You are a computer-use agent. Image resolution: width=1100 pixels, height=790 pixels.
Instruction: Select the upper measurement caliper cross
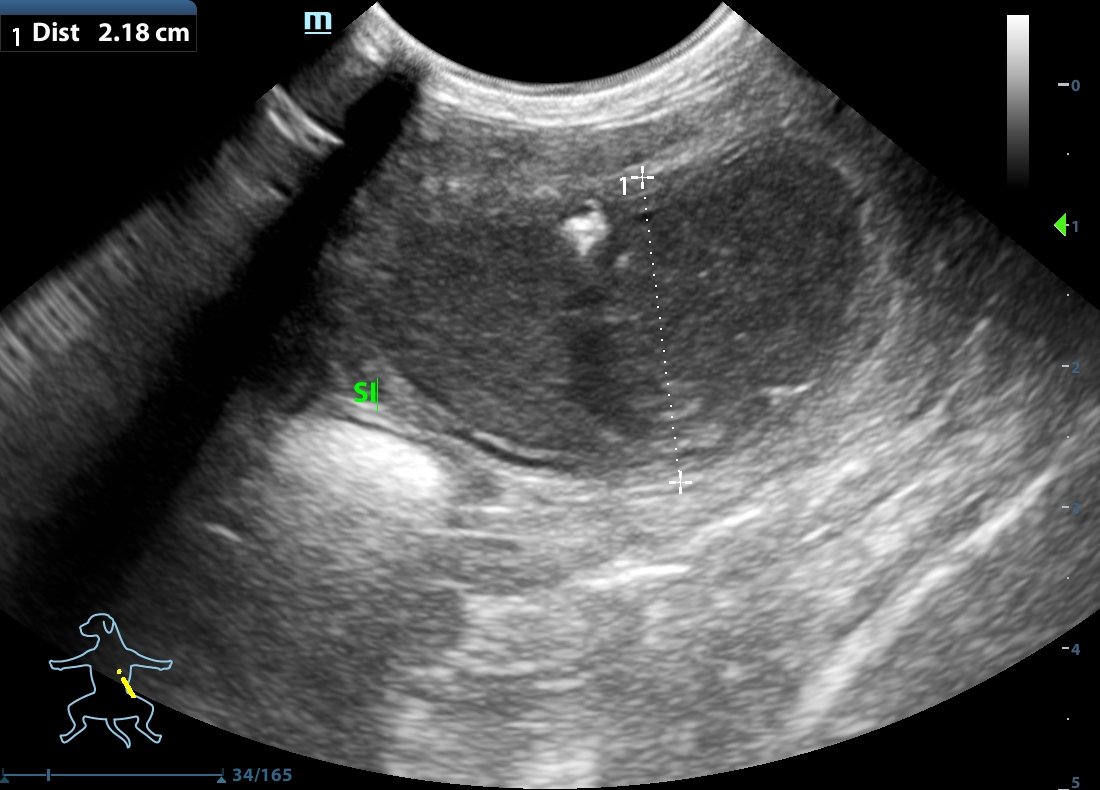(642, 177)
